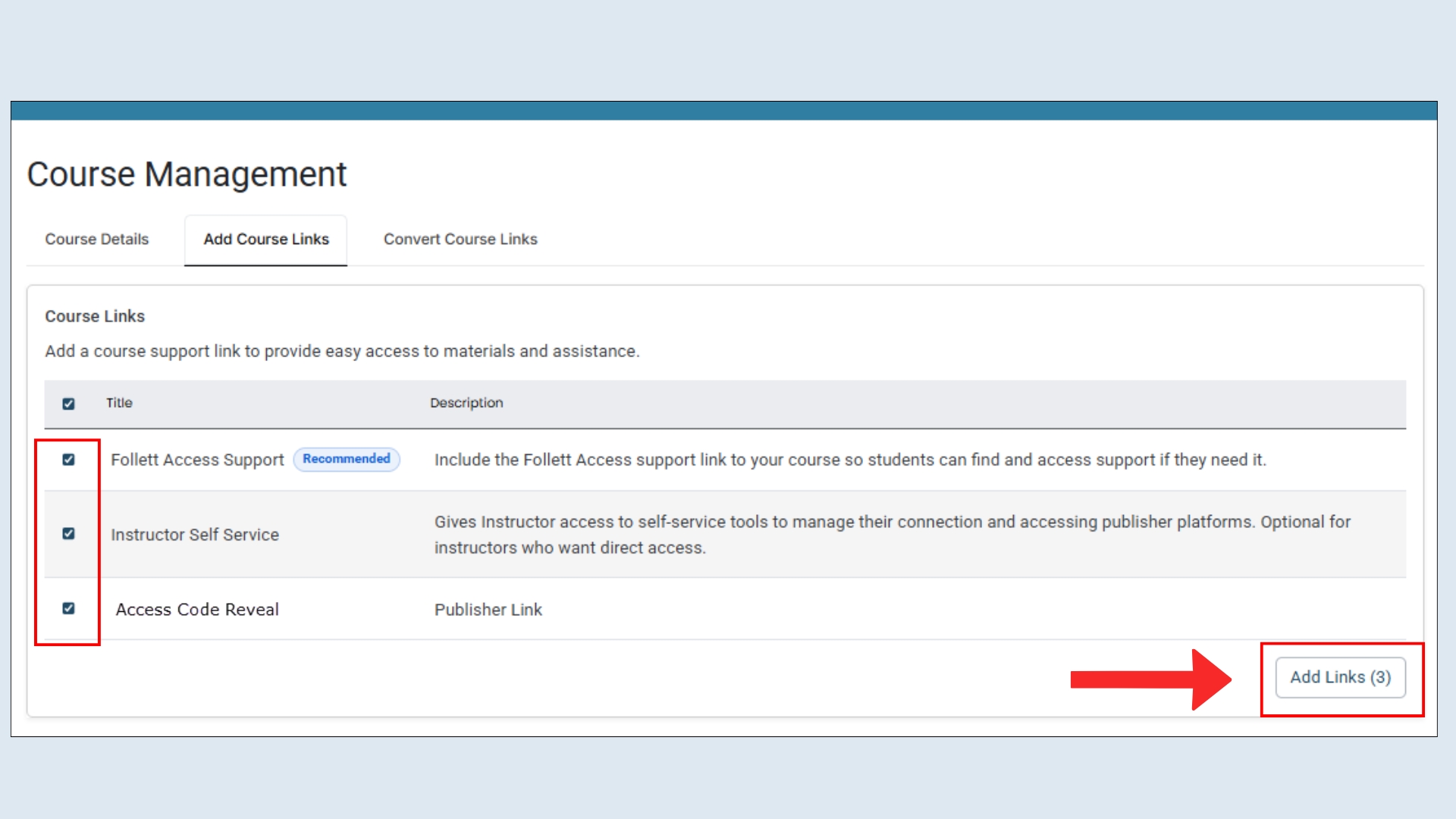The image size is (1456, 819).
Task: Uncheck the Access Code Reveal checkbox
Action: point(68,609)
